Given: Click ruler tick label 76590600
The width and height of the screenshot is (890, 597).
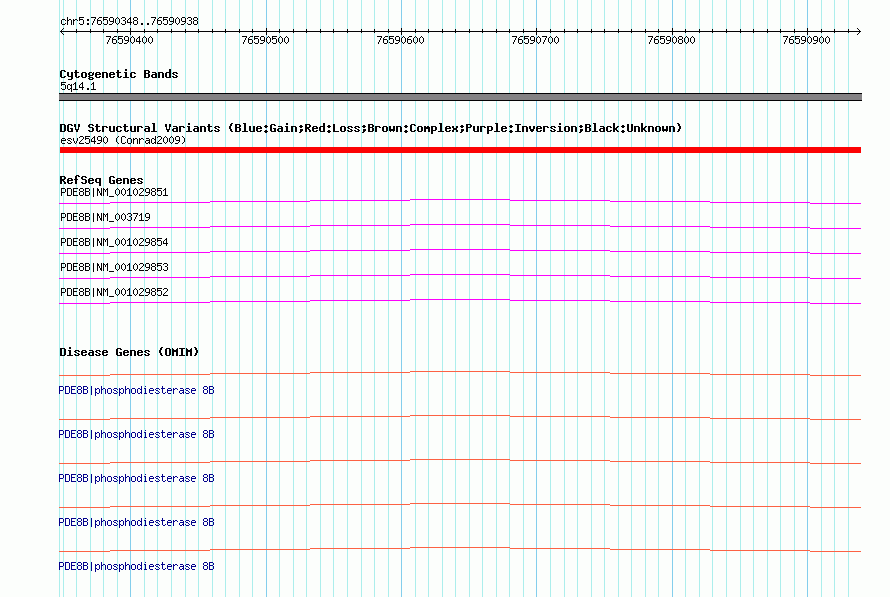Looking at the screenshot, I should click(400, 40).
